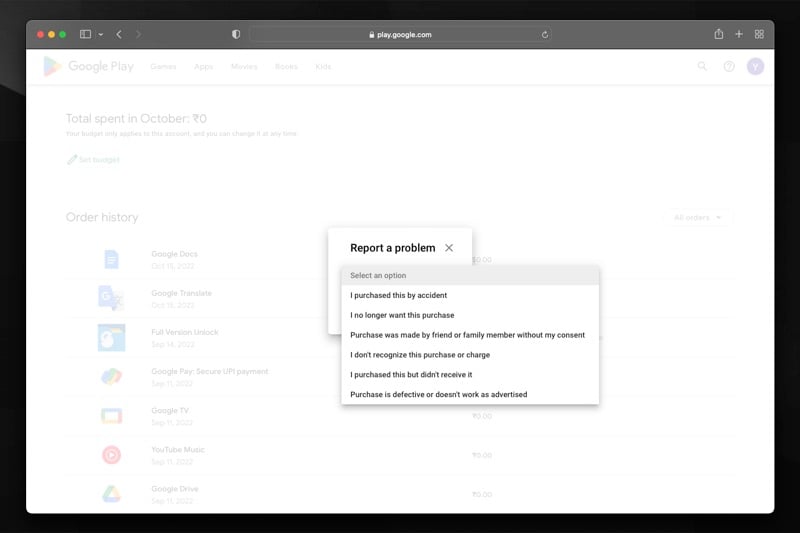The image size is (800, 533).
Task: Open the account avatar Y
Action: click(x=755, y=66)
